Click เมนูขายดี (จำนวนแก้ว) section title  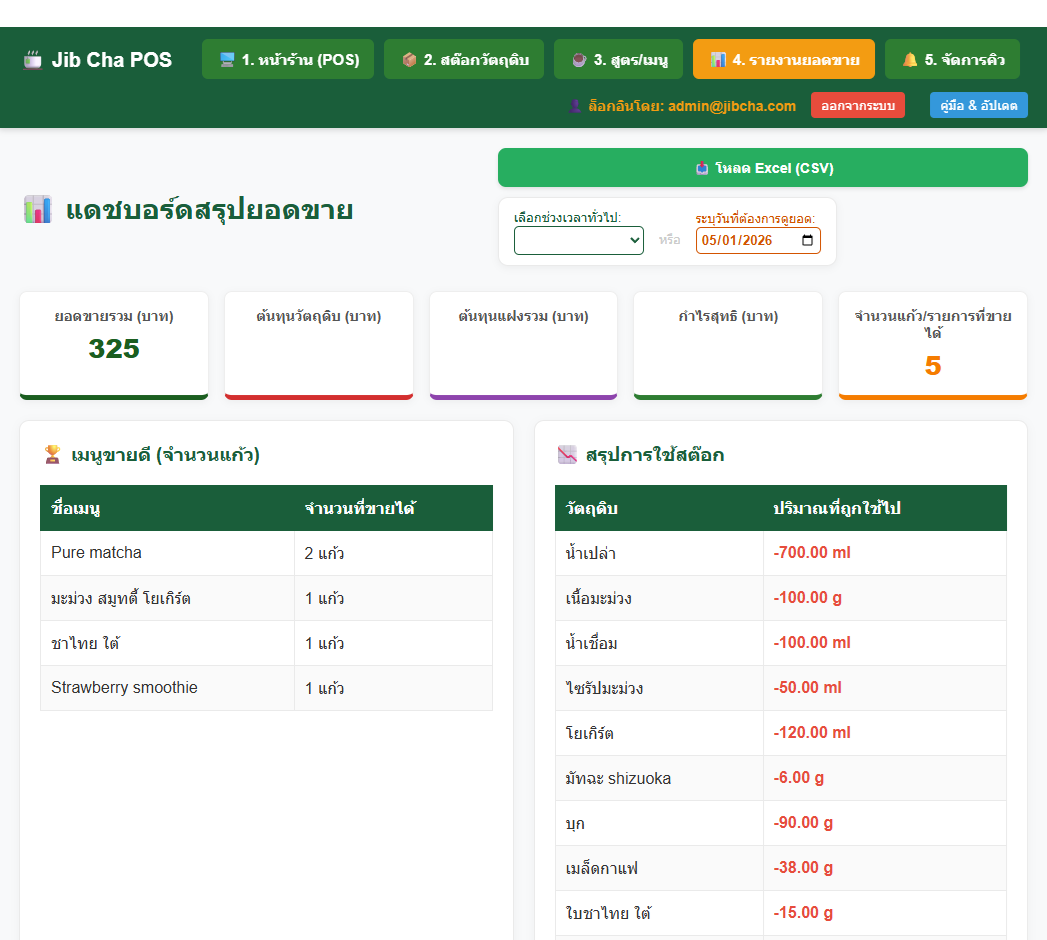click(165, 455)
